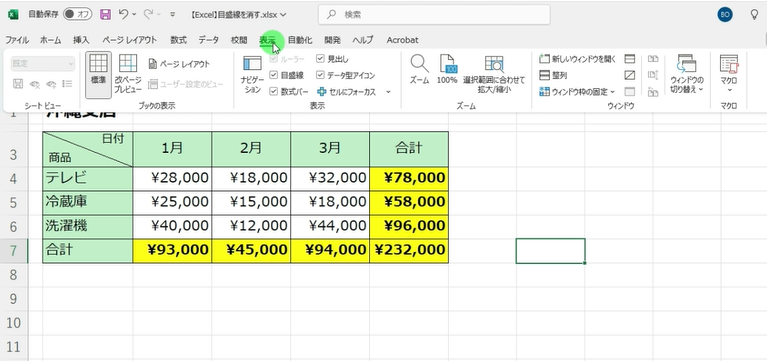767x361 pixels.
Task: Open 新しいウィンドウを開く new window
Action: click(x=578, y=59)
